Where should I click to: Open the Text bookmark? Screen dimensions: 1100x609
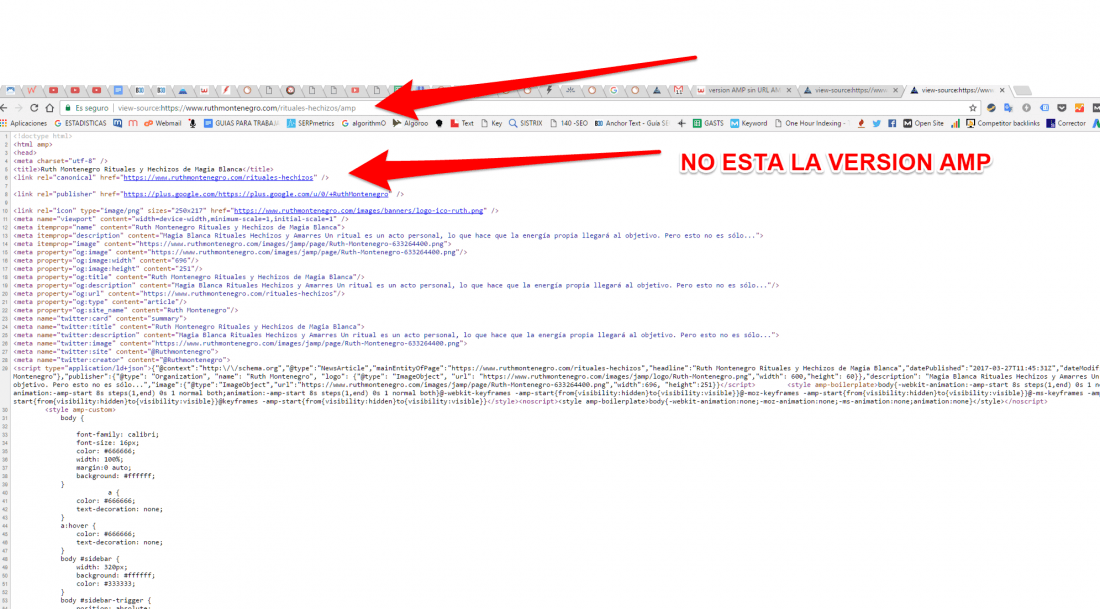[462, 123]
